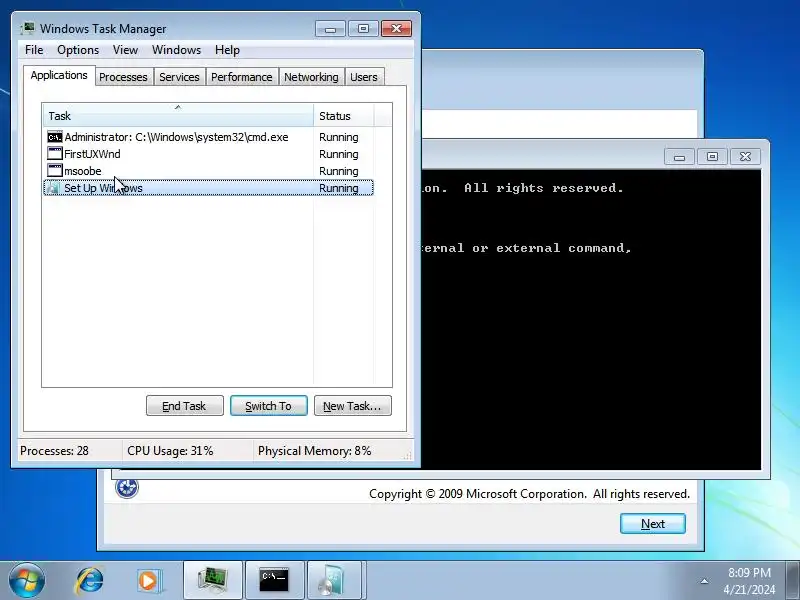The height and width of the screenshot is (600, 800).
Task: Click the Ease of Access icon
Action: pos(127,488)
